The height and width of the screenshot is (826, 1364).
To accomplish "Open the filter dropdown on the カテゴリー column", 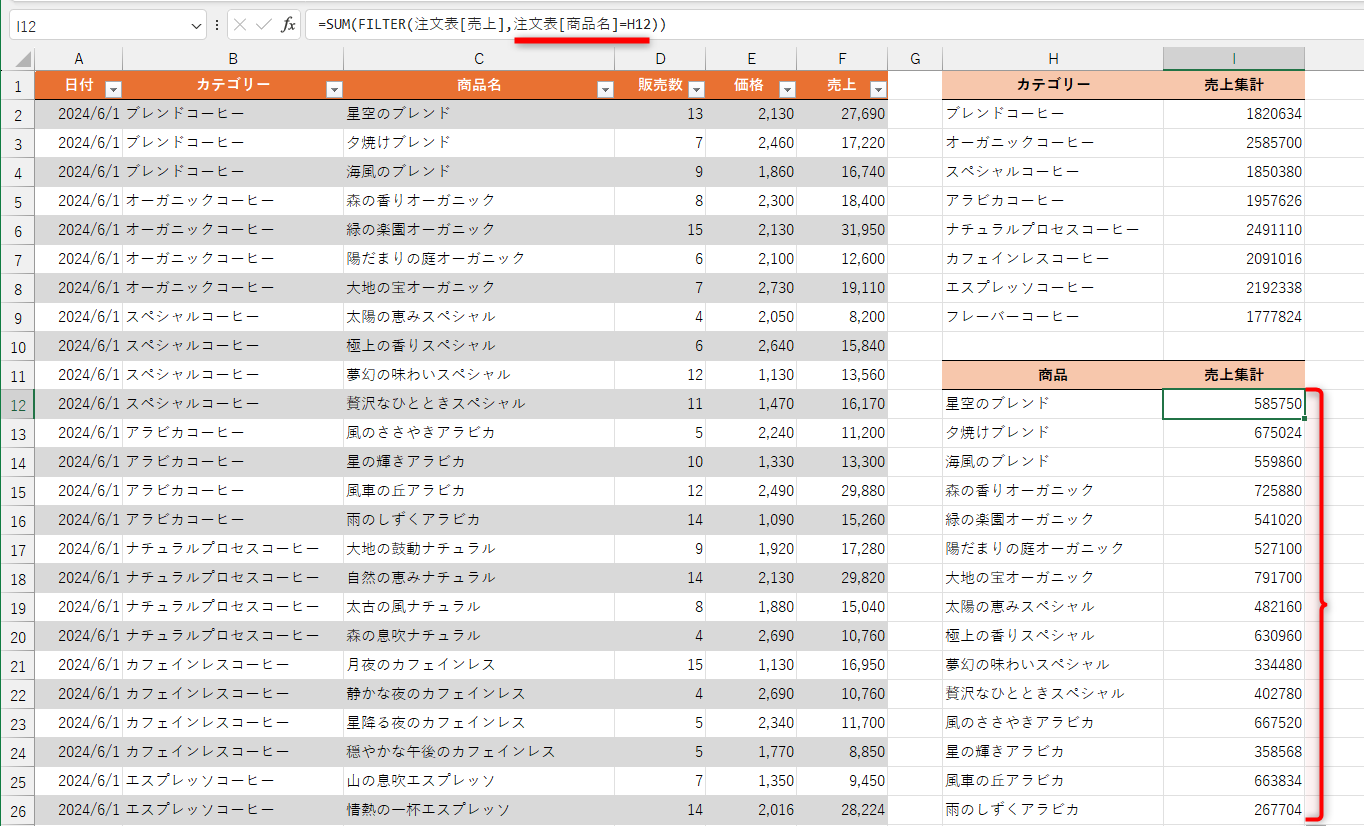I will pos(335,87).
